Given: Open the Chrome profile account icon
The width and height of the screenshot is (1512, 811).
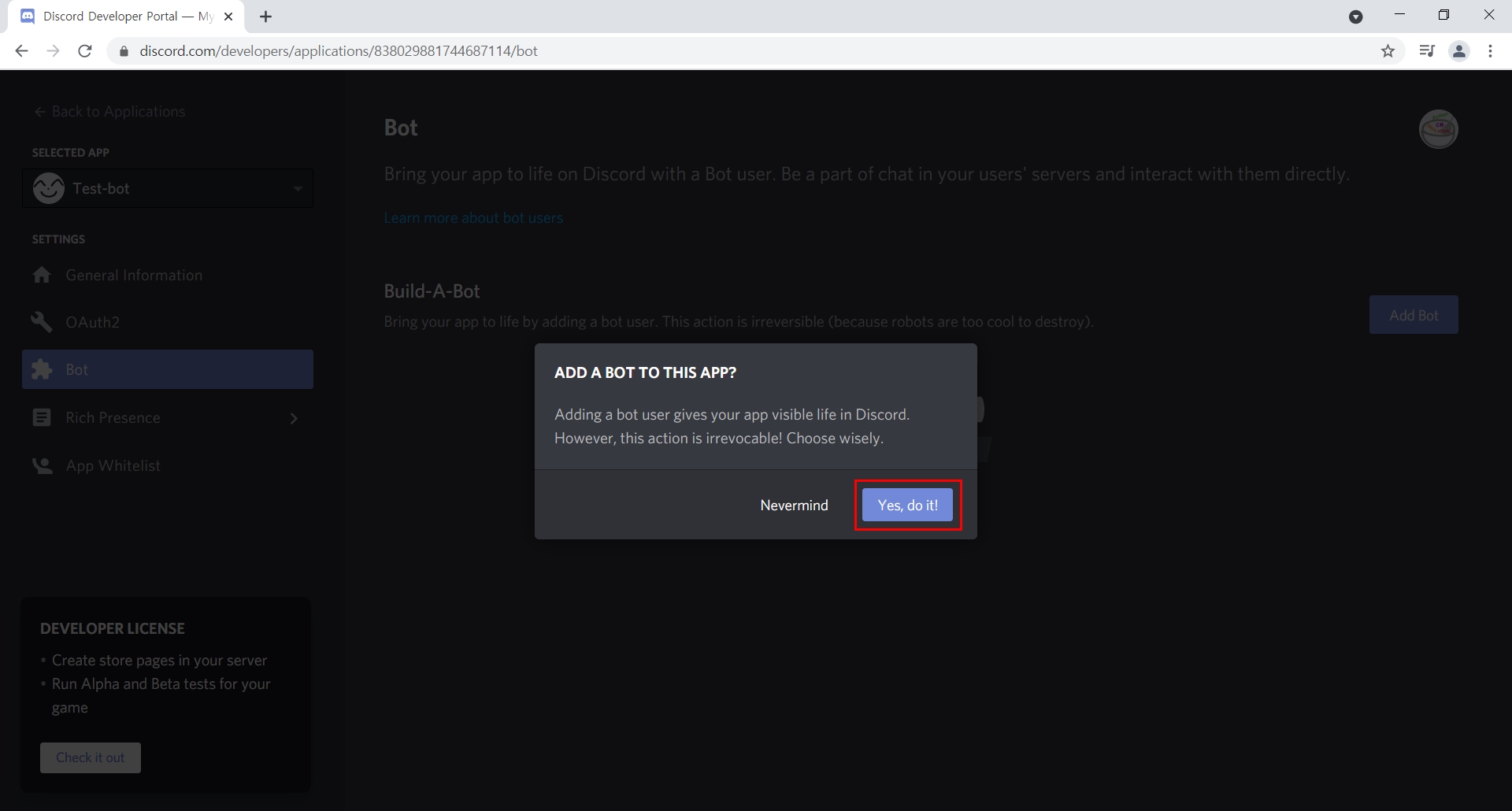Looking at the screenshot, I should 1459,51.
